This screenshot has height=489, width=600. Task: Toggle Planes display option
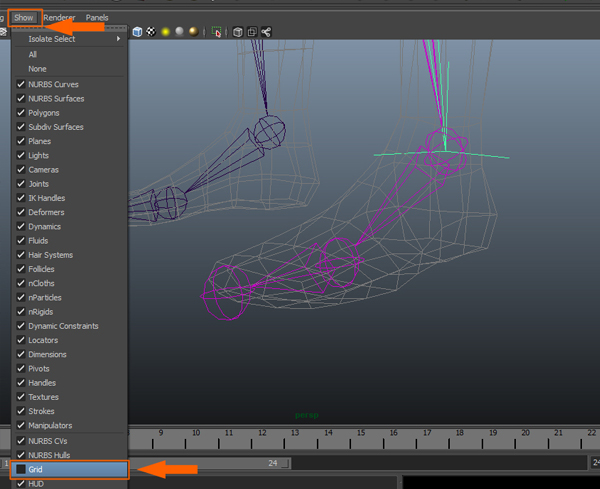(x=69, y=141)
